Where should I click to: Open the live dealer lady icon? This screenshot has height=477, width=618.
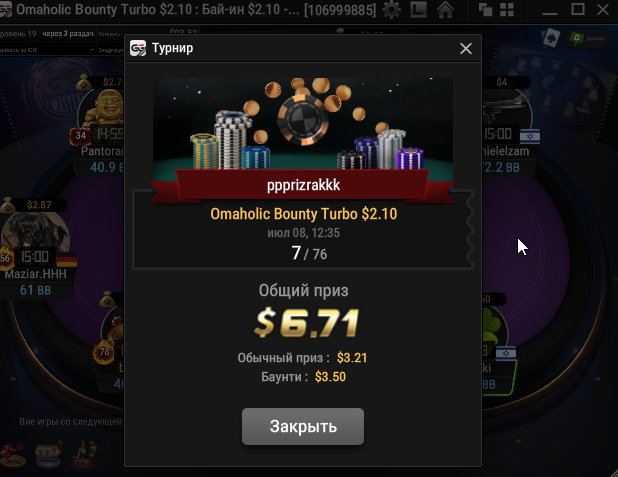[84, 453]
